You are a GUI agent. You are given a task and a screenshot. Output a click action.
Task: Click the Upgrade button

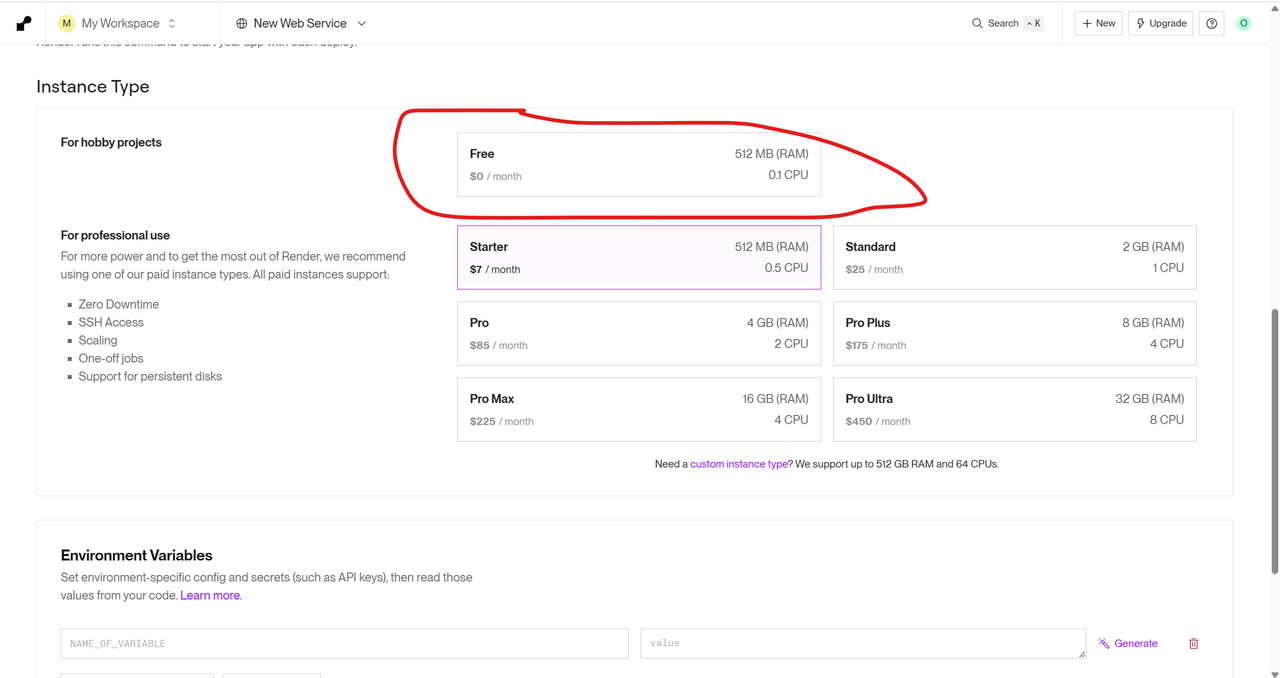[1161, 23]
